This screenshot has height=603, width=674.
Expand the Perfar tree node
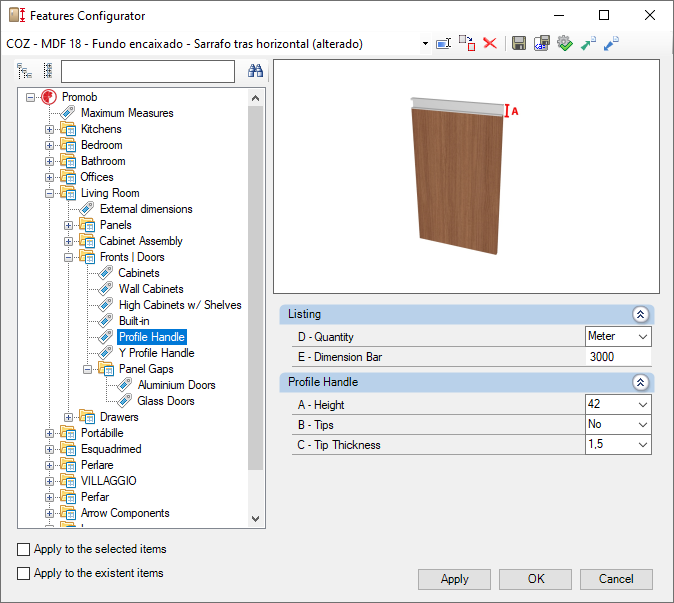click(49, 498)
